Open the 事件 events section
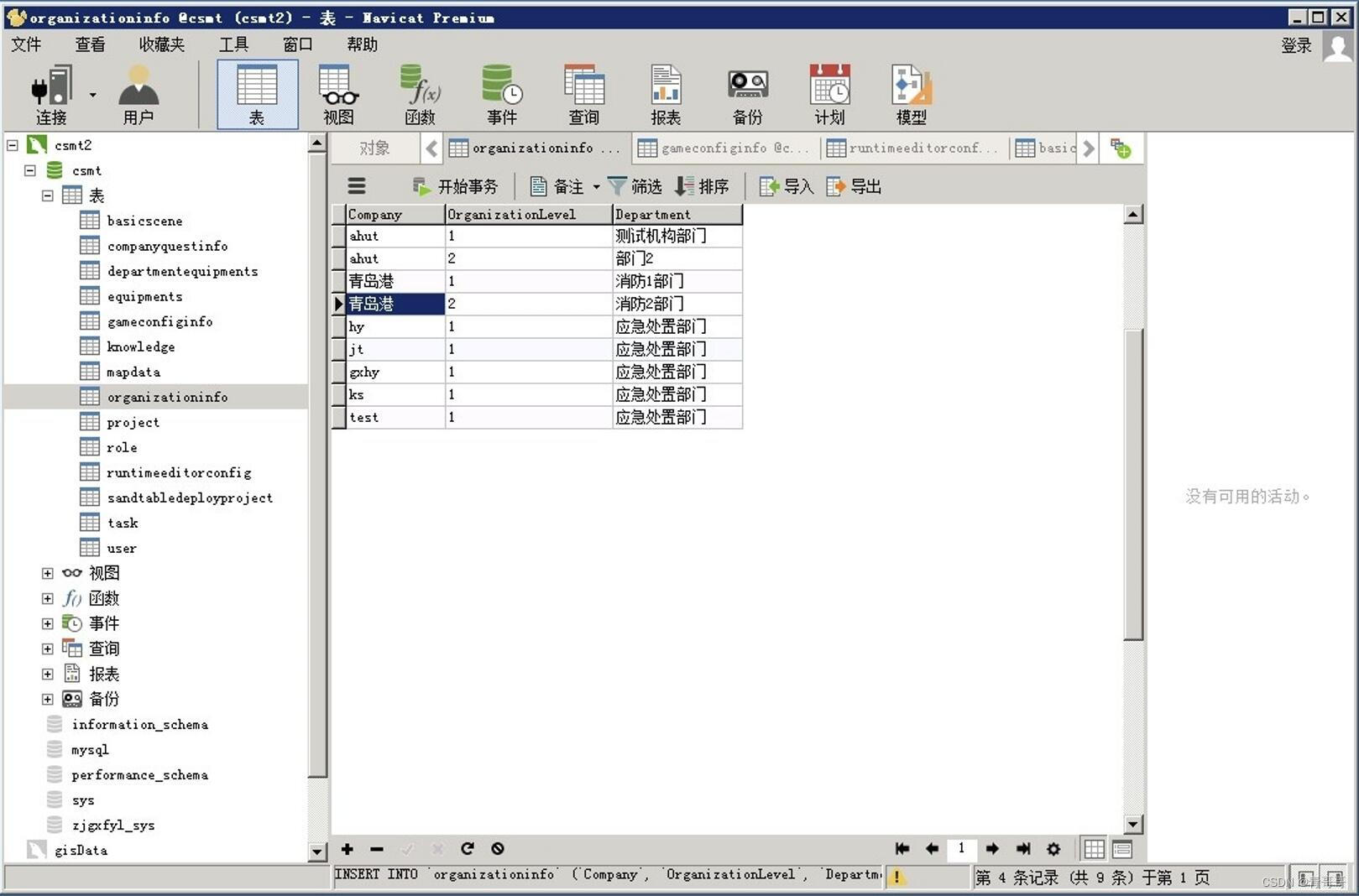Image resolution: width=1359 pixels, height=896 pixels. (x=502, y=95)
